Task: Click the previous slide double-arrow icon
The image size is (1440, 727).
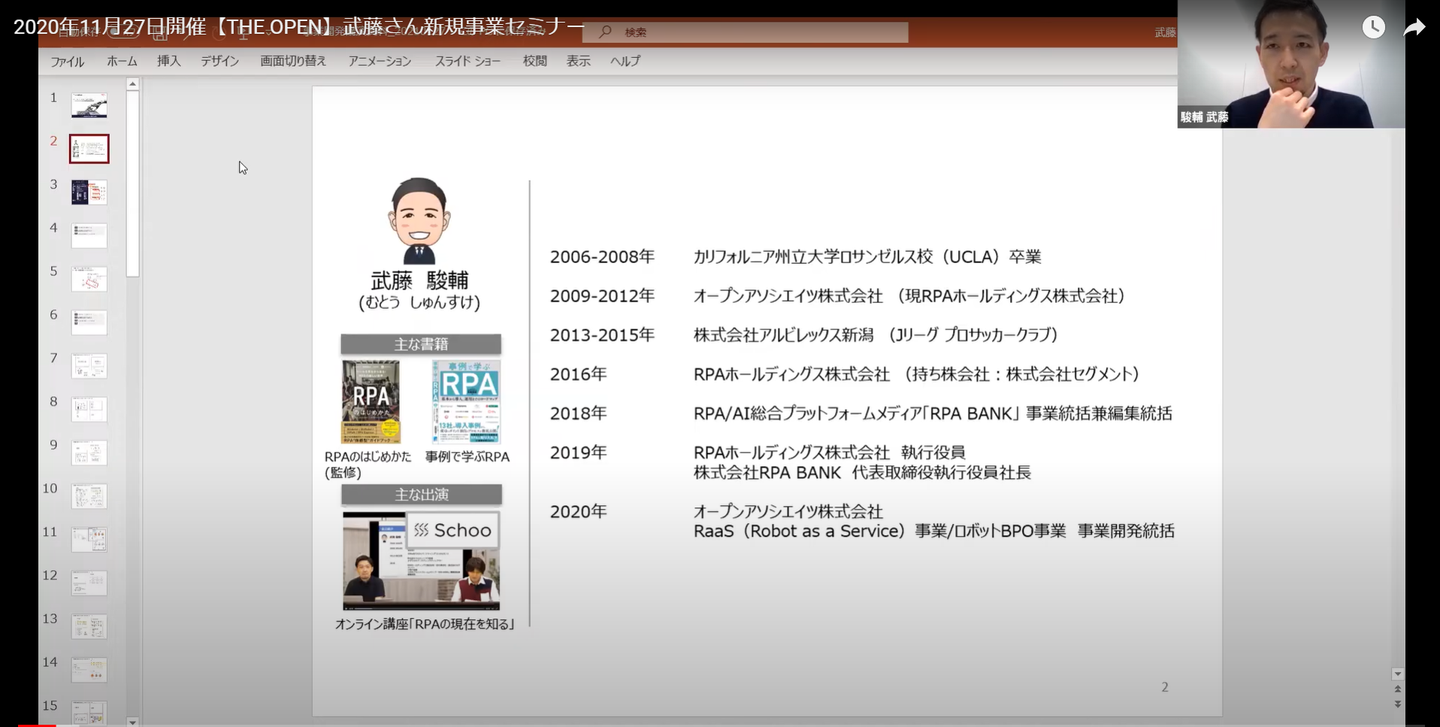Action: 1398,690
